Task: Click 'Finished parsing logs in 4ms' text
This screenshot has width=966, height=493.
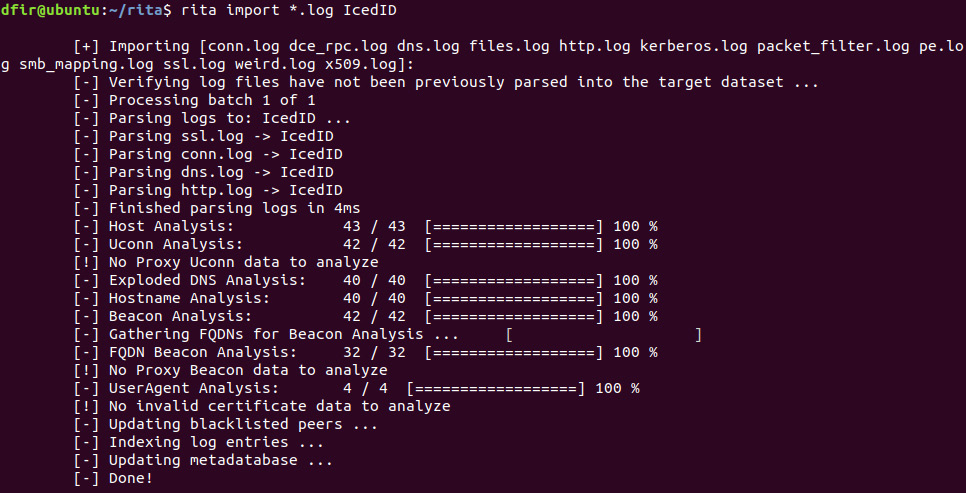Action: (234, 208)
